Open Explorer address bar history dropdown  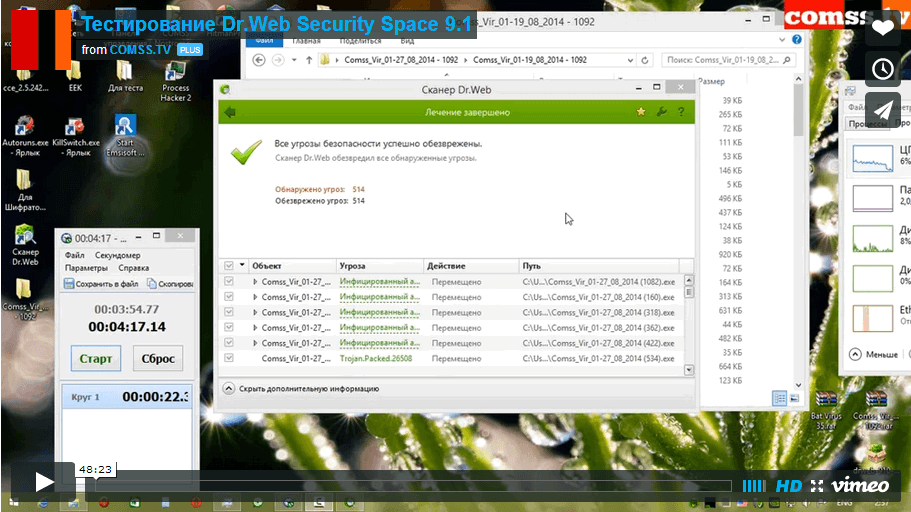[630, 60]
